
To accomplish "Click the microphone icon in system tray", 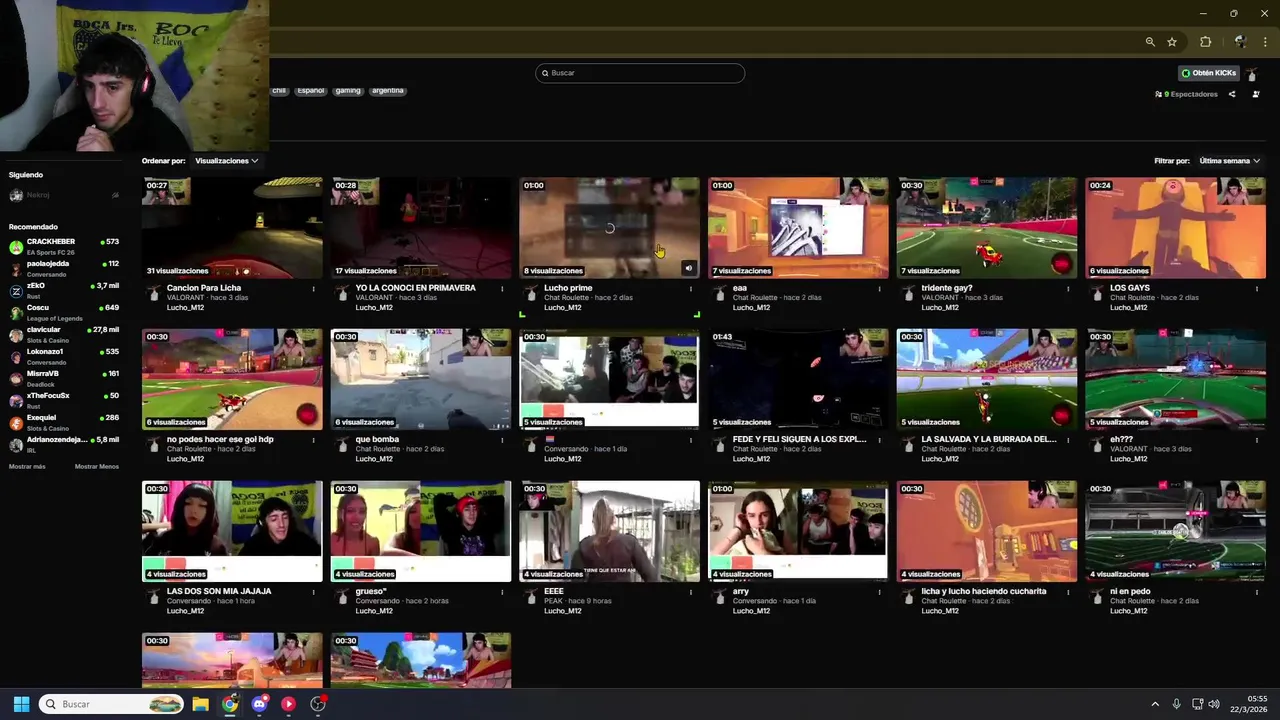I will point(1176,704).
